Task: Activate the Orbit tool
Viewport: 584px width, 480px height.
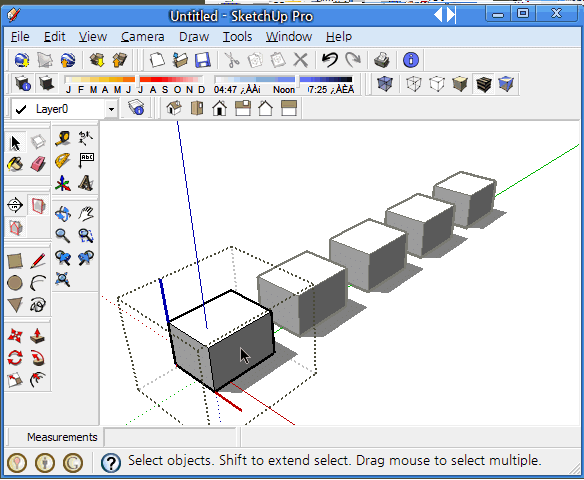Action: pyautogui.click(x=63, y=214)
